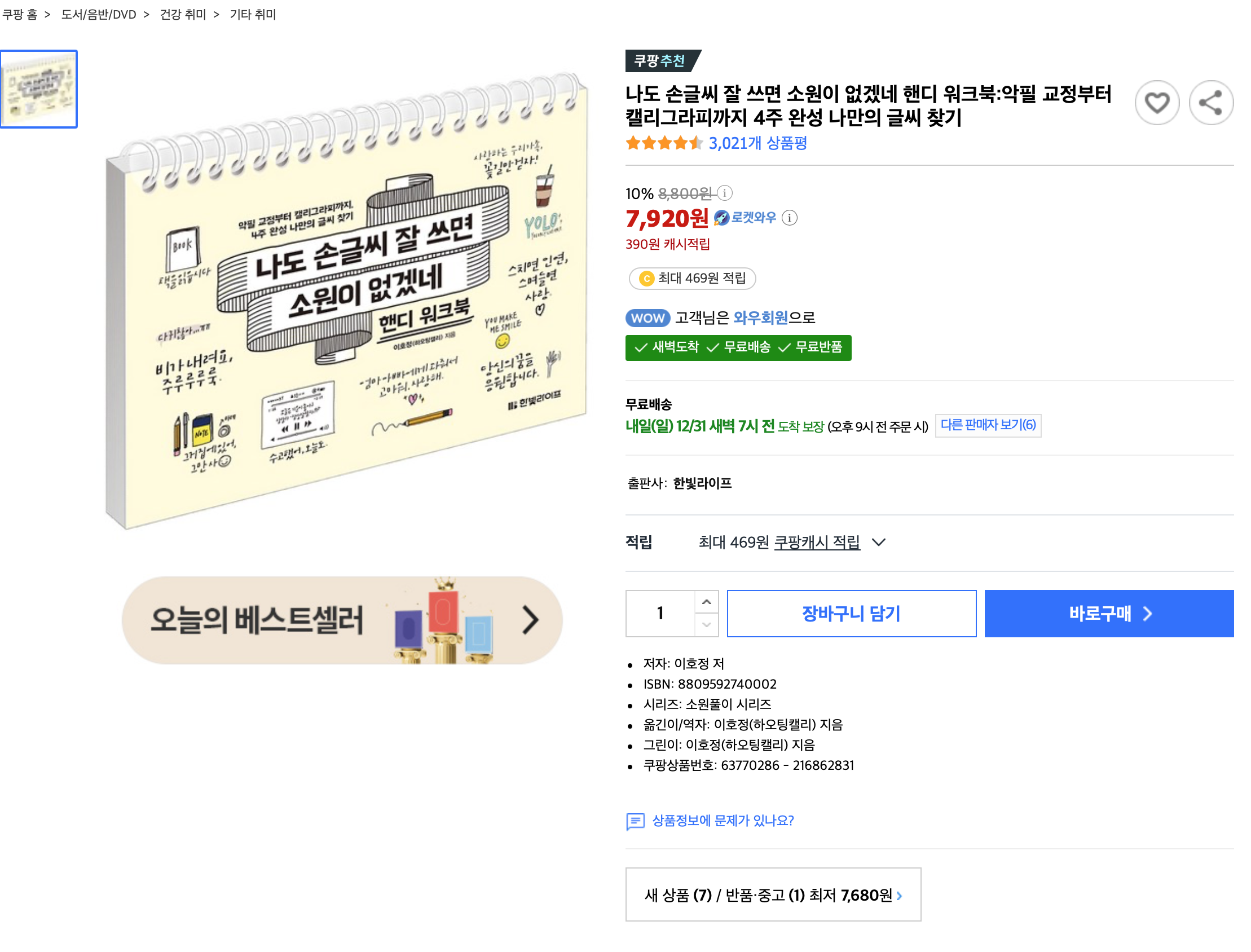Add item with 장바구니 담기 button
1251x952 pixels.
point(851,613)
